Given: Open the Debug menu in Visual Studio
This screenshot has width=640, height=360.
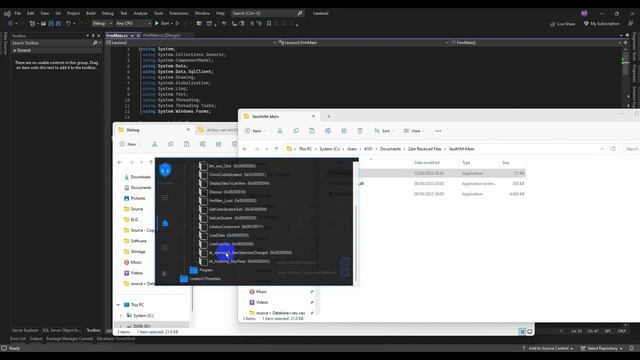Looking at the screenshot, I should click(x=108, y=13).
